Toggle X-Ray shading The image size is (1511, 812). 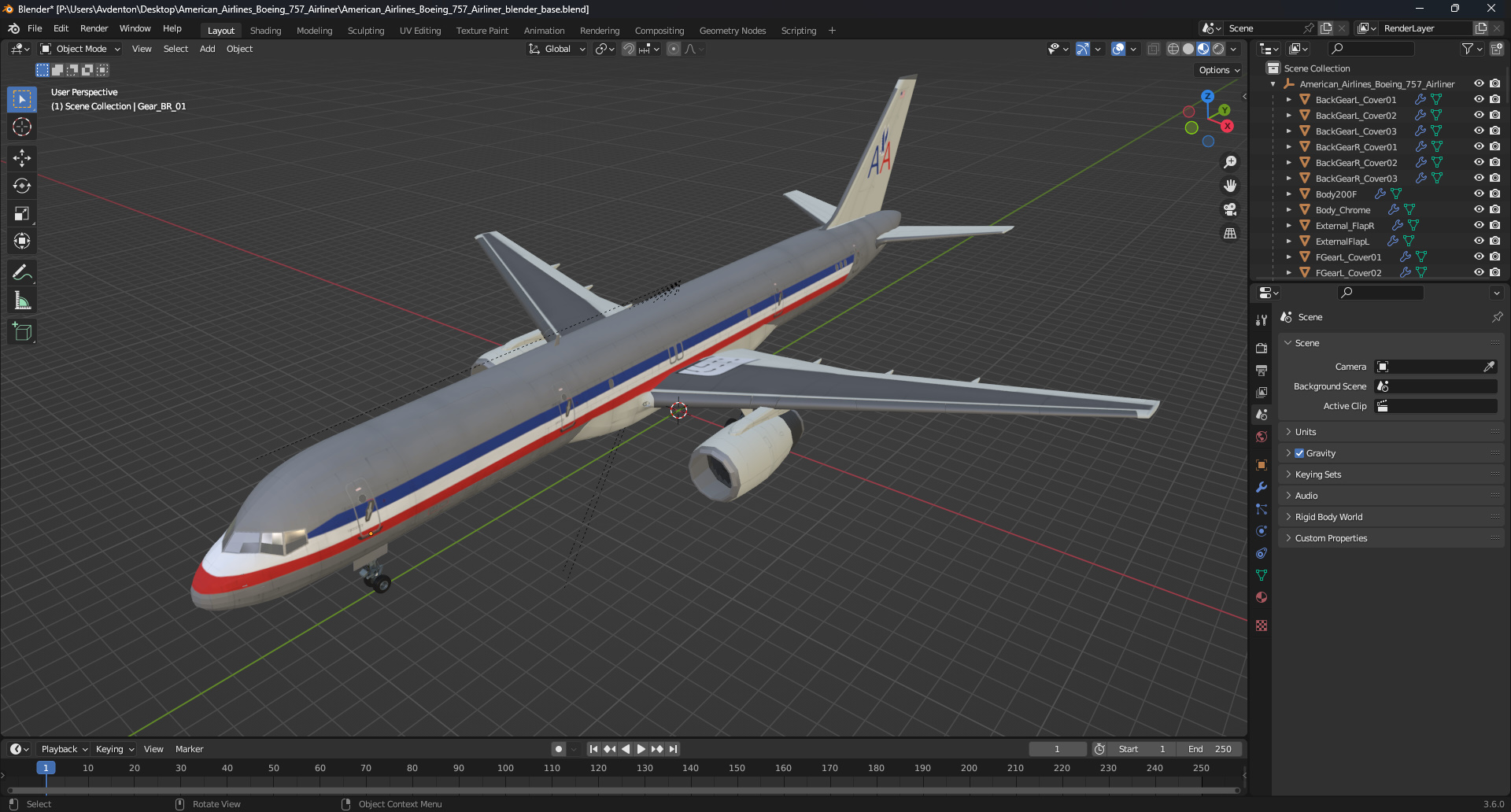1153,49
